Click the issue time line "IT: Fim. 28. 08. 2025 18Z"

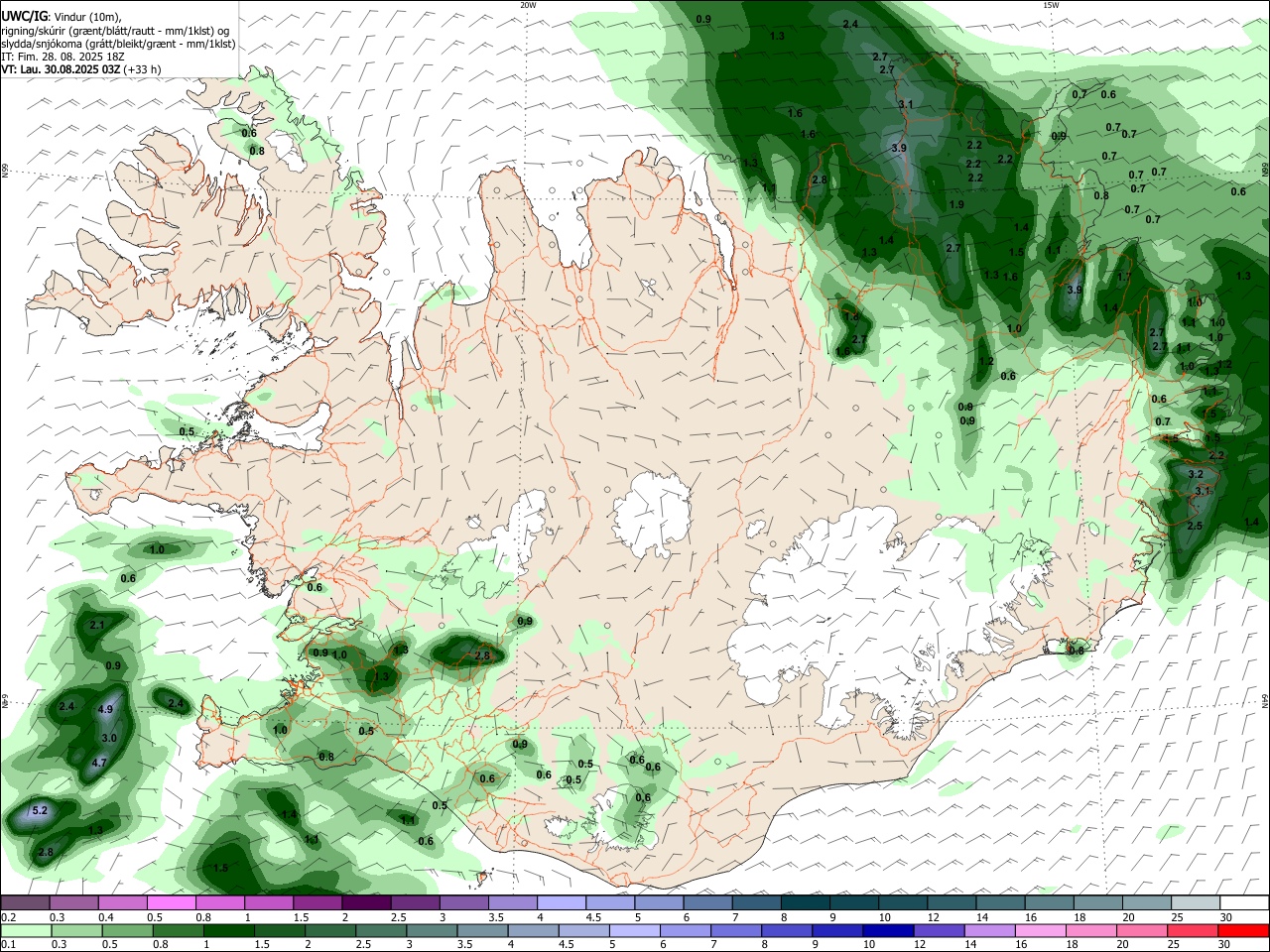(x=63, y=57)
